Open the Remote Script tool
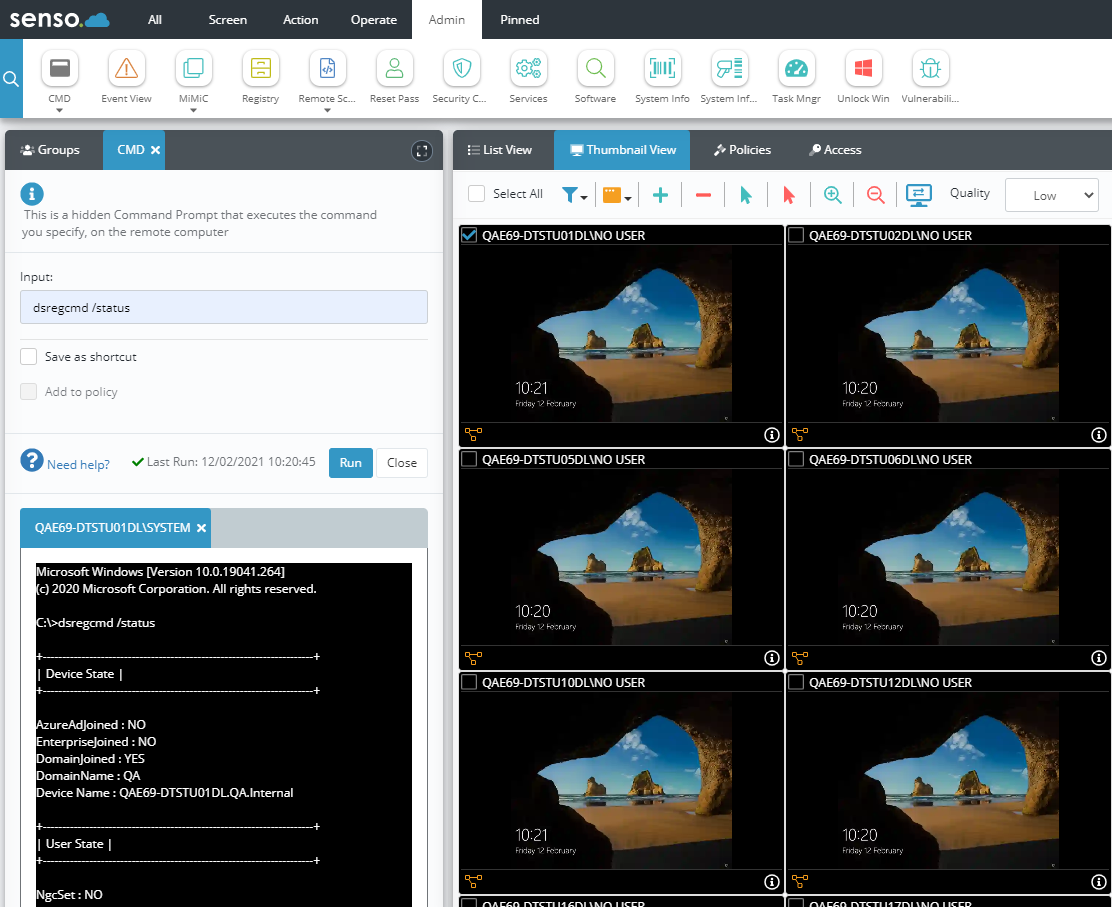 (327, 69)
